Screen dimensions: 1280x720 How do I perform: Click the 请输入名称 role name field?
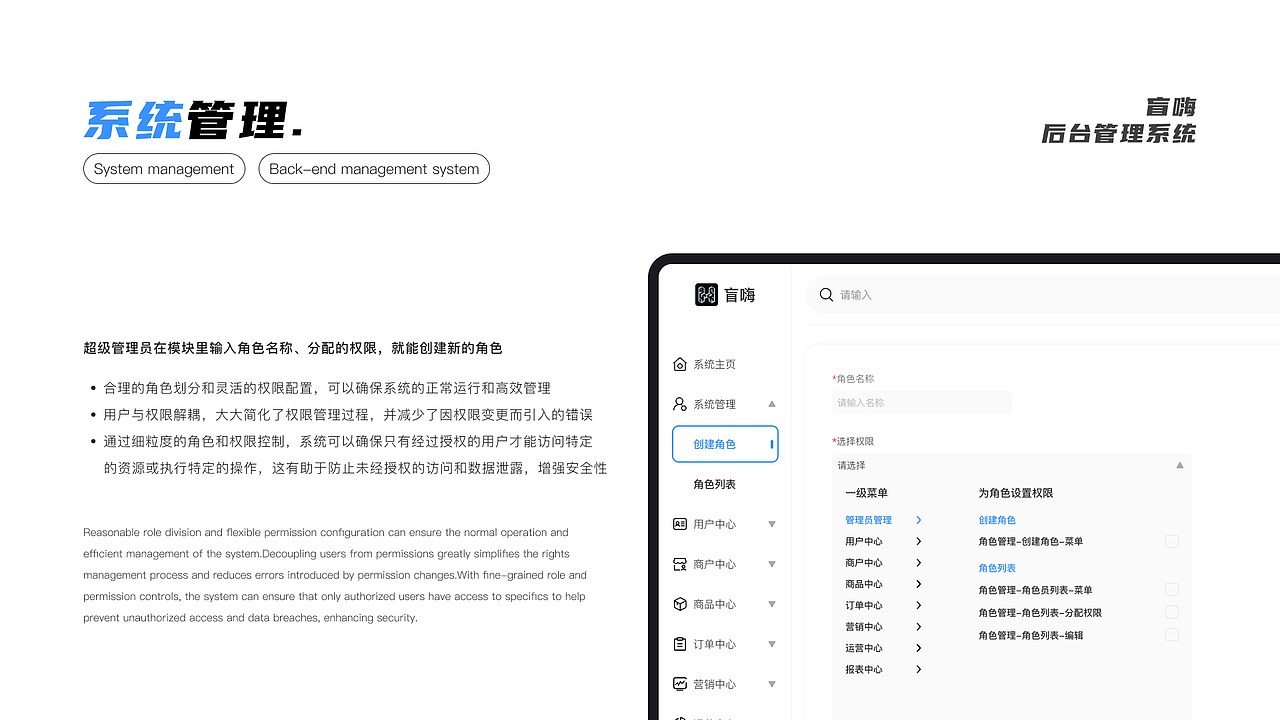922,403
